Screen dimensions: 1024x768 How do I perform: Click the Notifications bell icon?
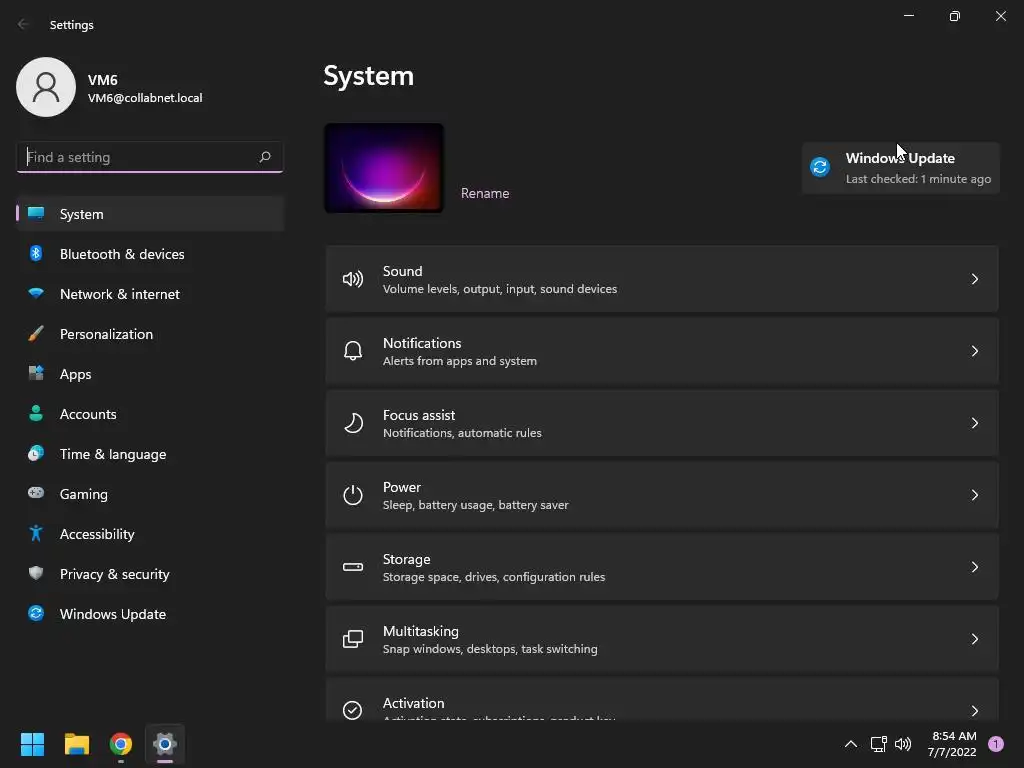coord(353,351)
